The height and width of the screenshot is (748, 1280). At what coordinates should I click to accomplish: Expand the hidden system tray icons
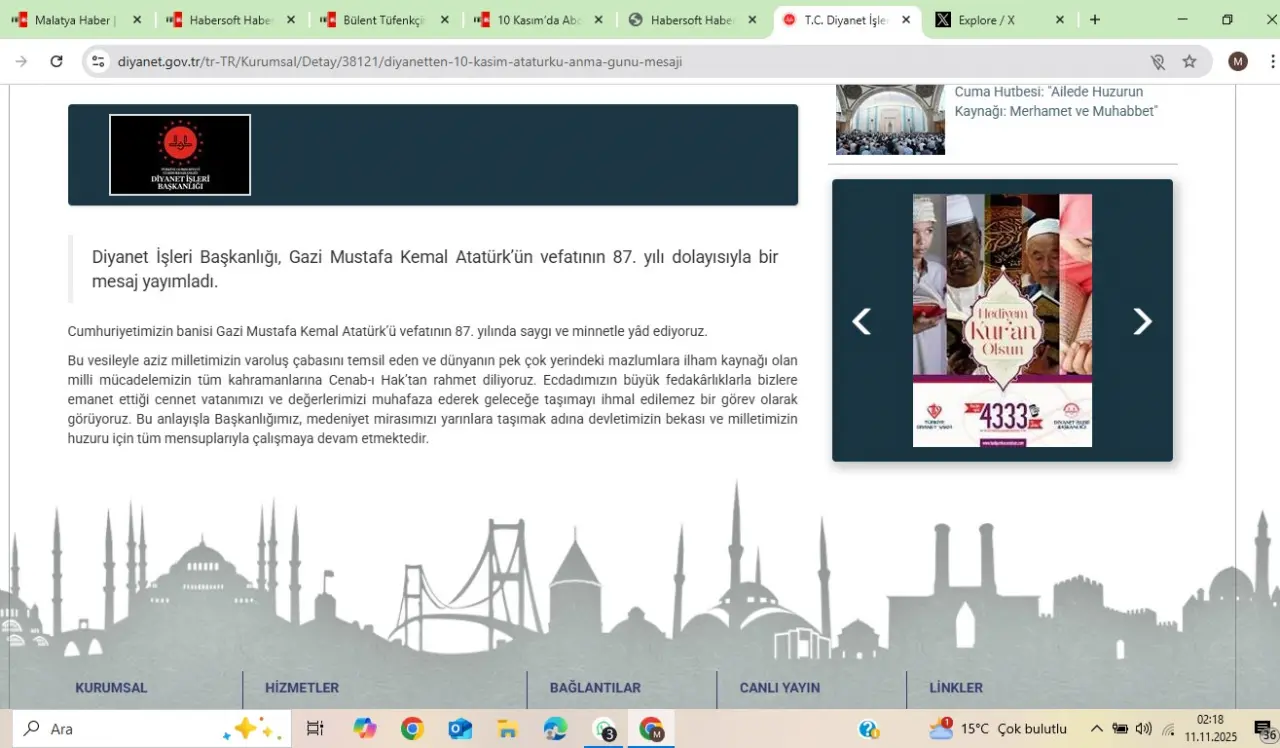tap(1096, 729)
